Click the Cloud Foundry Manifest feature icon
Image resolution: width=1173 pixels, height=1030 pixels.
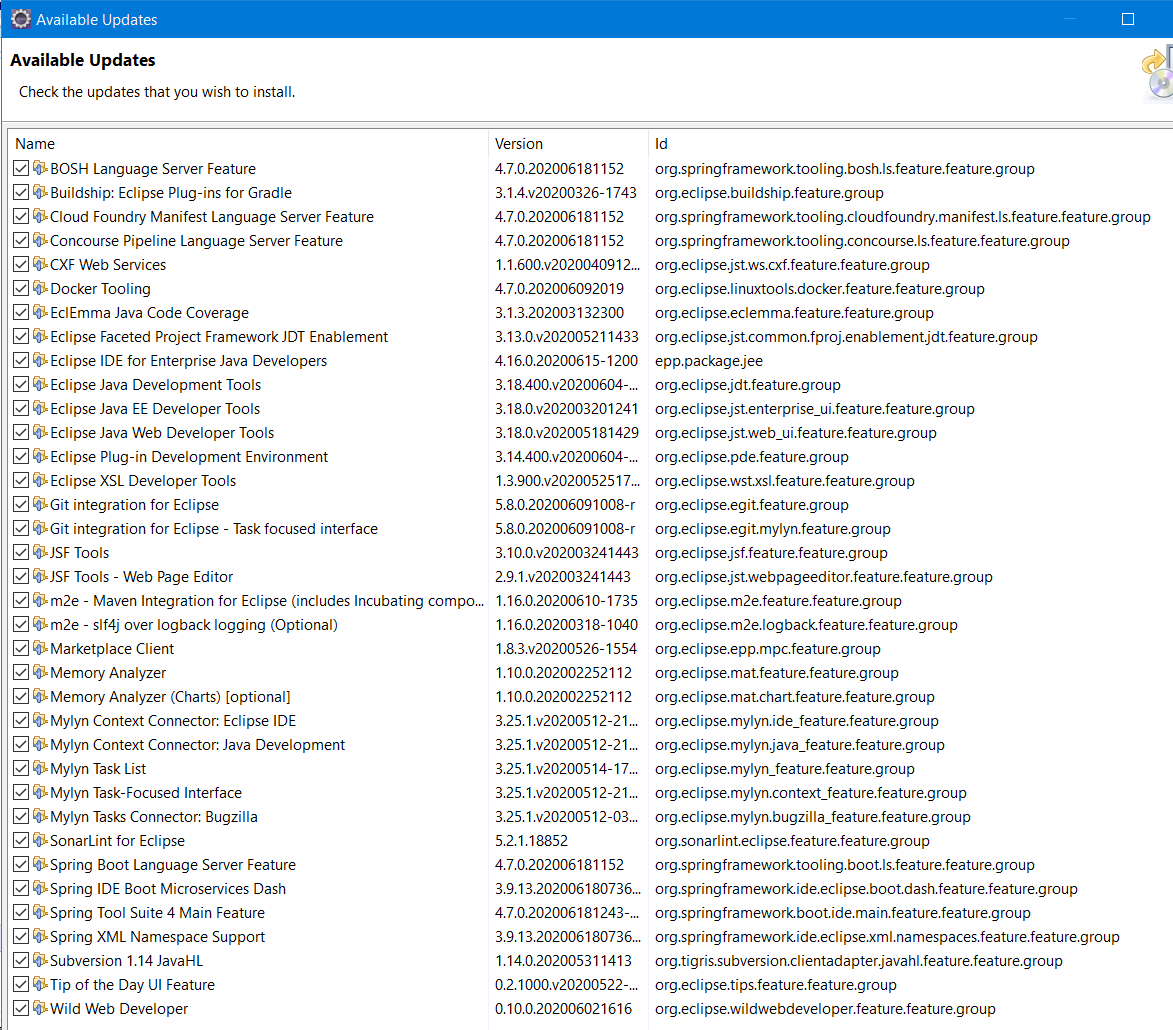tap(40, 216)
